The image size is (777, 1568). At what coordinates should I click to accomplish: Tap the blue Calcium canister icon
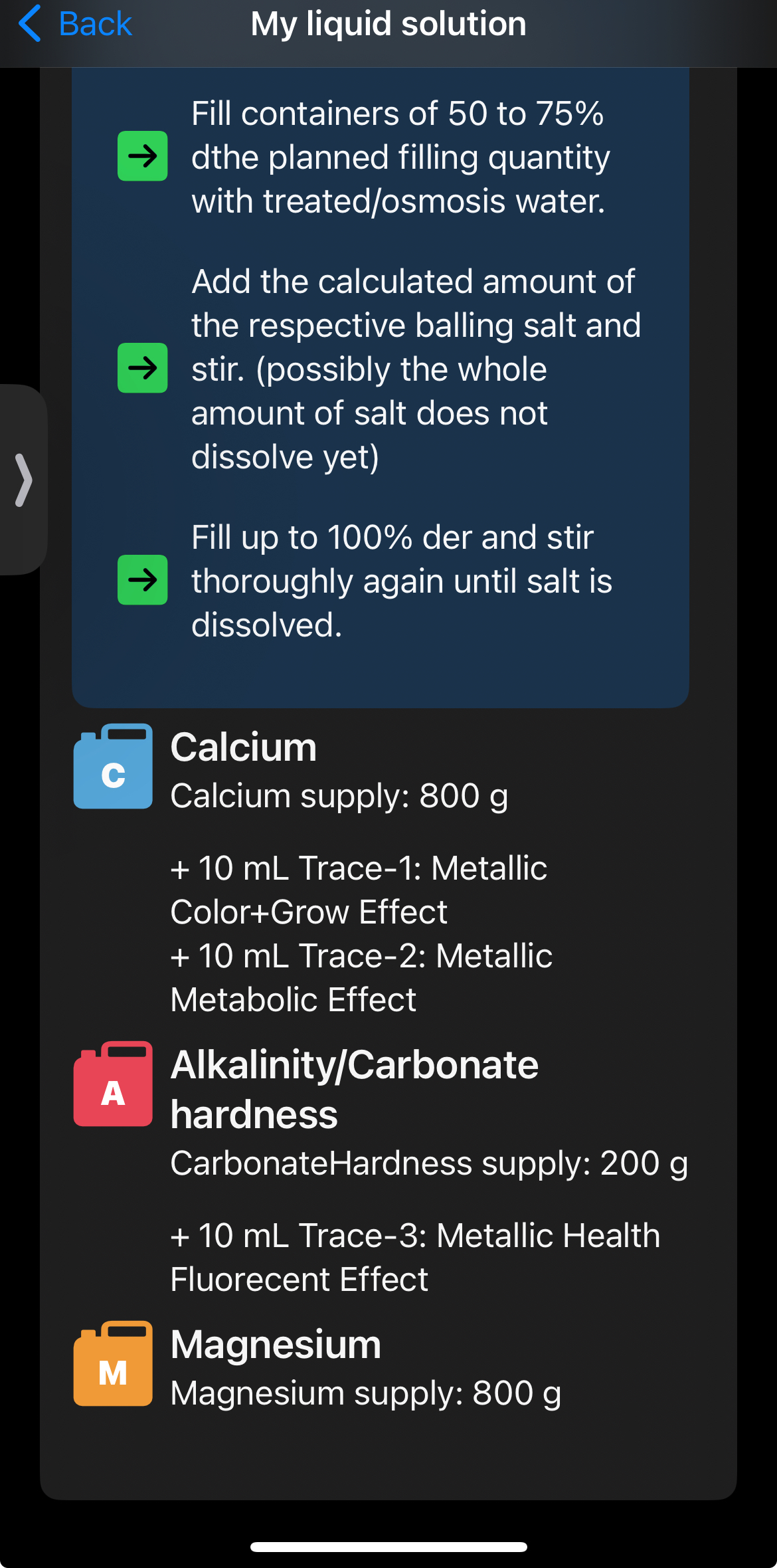pos(113,767)
